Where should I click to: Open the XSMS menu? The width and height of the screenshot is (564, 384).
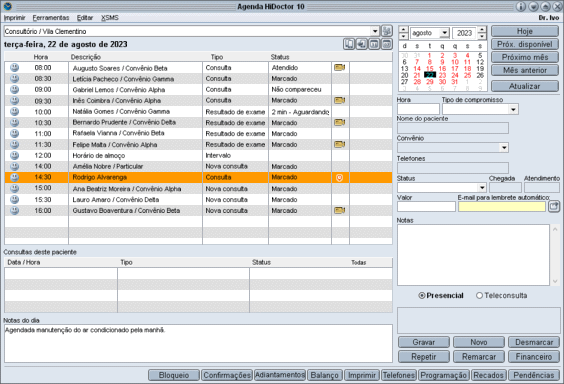(x=110, y=18)
